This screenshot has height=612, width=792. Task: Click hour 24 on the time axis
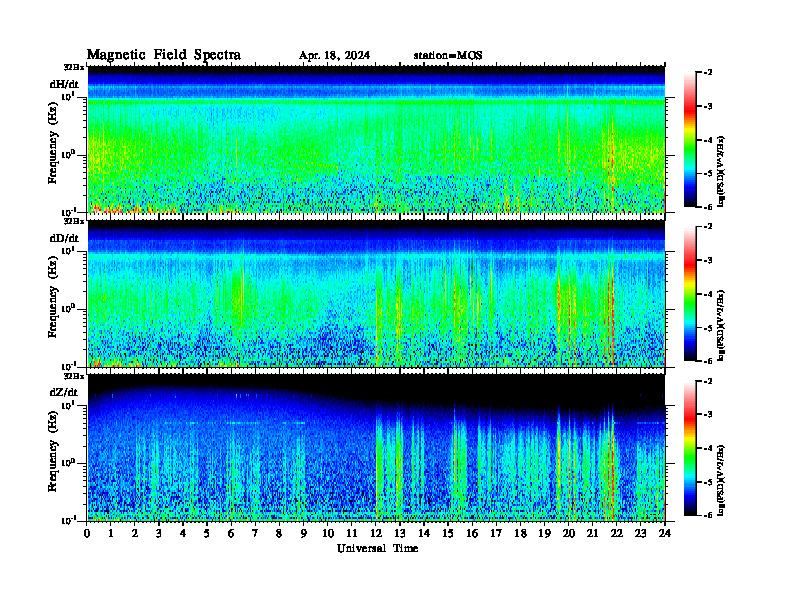[665, 533]
